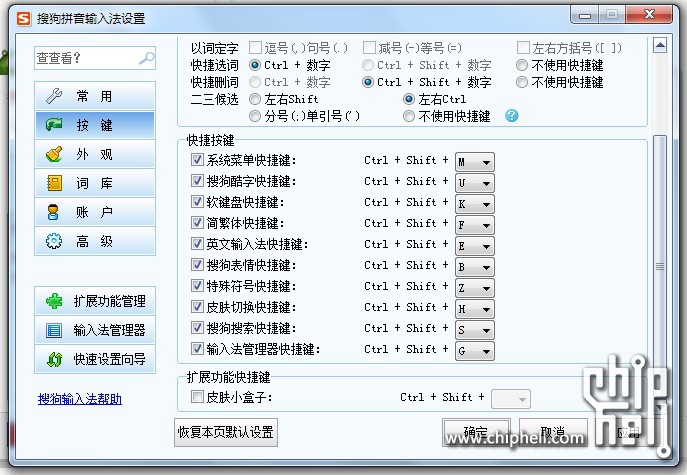Toggle 搜狗酷字快捷键 checkbox
The width and height of the screenshot is (687, 475).
point(197,181)
